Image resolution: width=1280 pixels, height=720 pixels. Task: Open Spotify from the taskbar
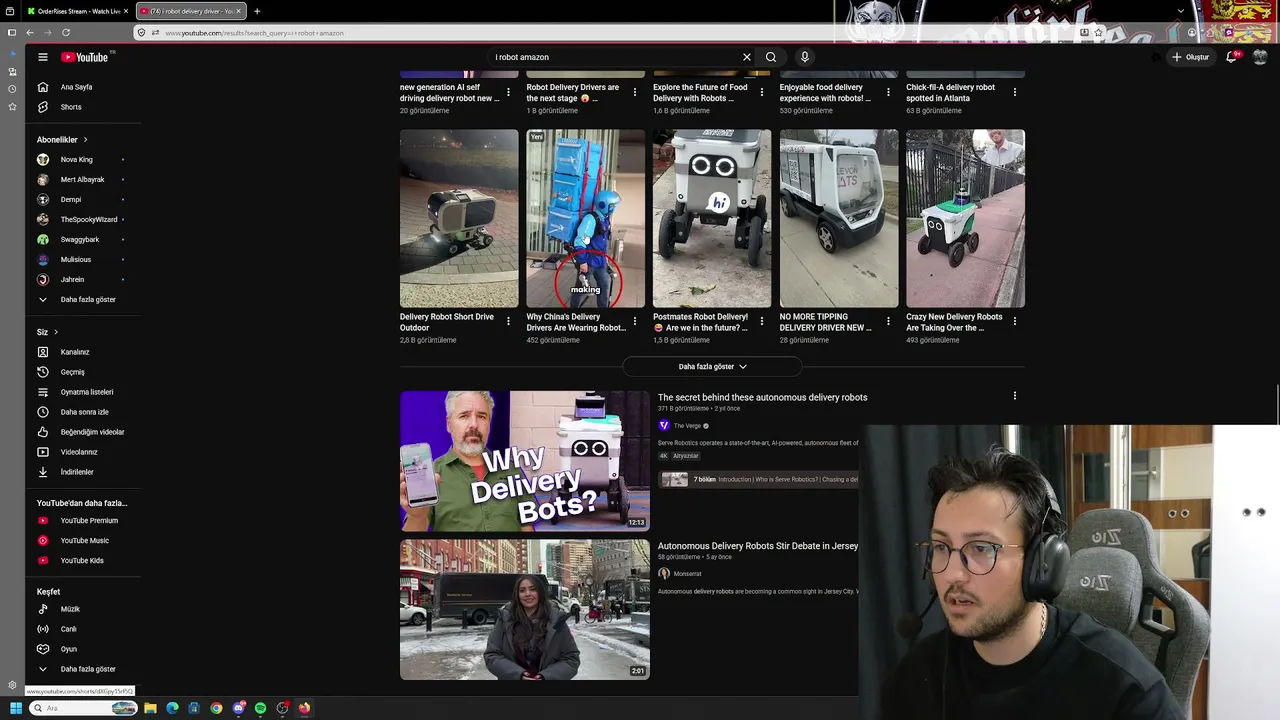(x=260, y=708)
